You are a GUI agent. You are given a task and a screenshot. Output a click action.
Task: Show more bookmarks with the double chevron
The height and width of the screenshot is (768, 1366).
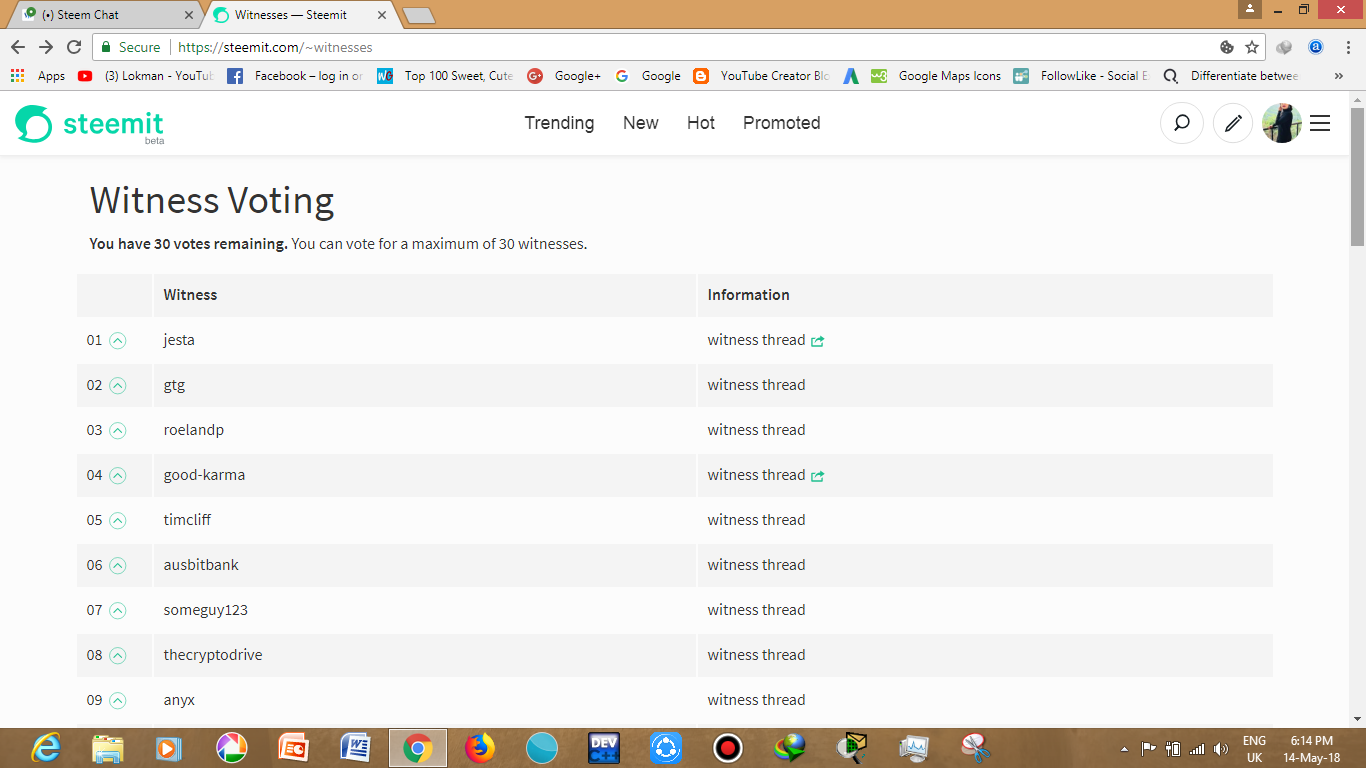1339,76
